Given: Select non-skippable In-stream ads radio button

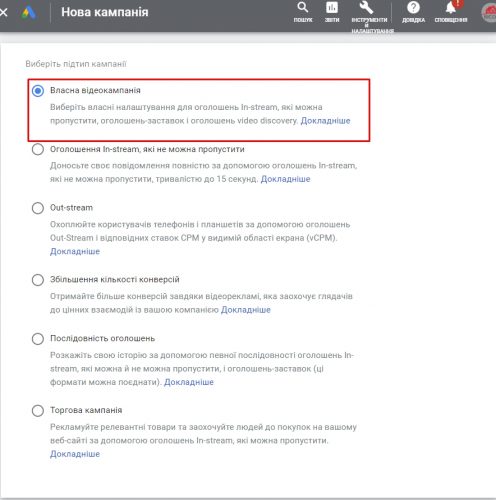Looking at the screenshot, I should click(38, 149).
